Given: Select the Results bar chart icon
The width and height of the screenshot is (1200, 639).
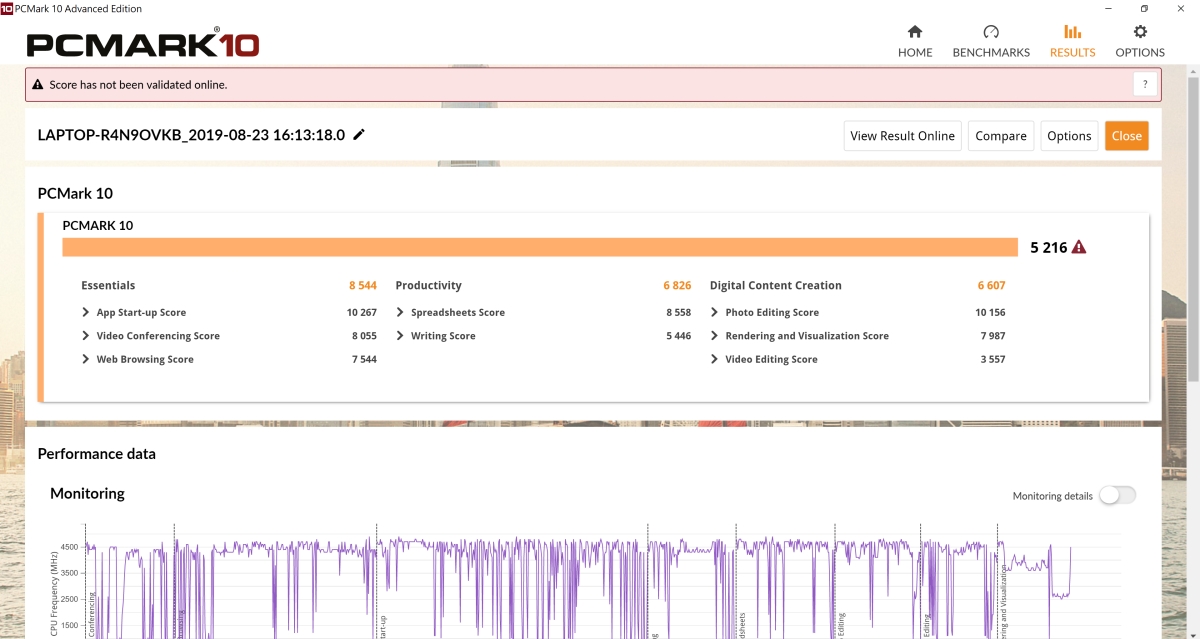Looking at the screenshot, I should (1072, 32).
